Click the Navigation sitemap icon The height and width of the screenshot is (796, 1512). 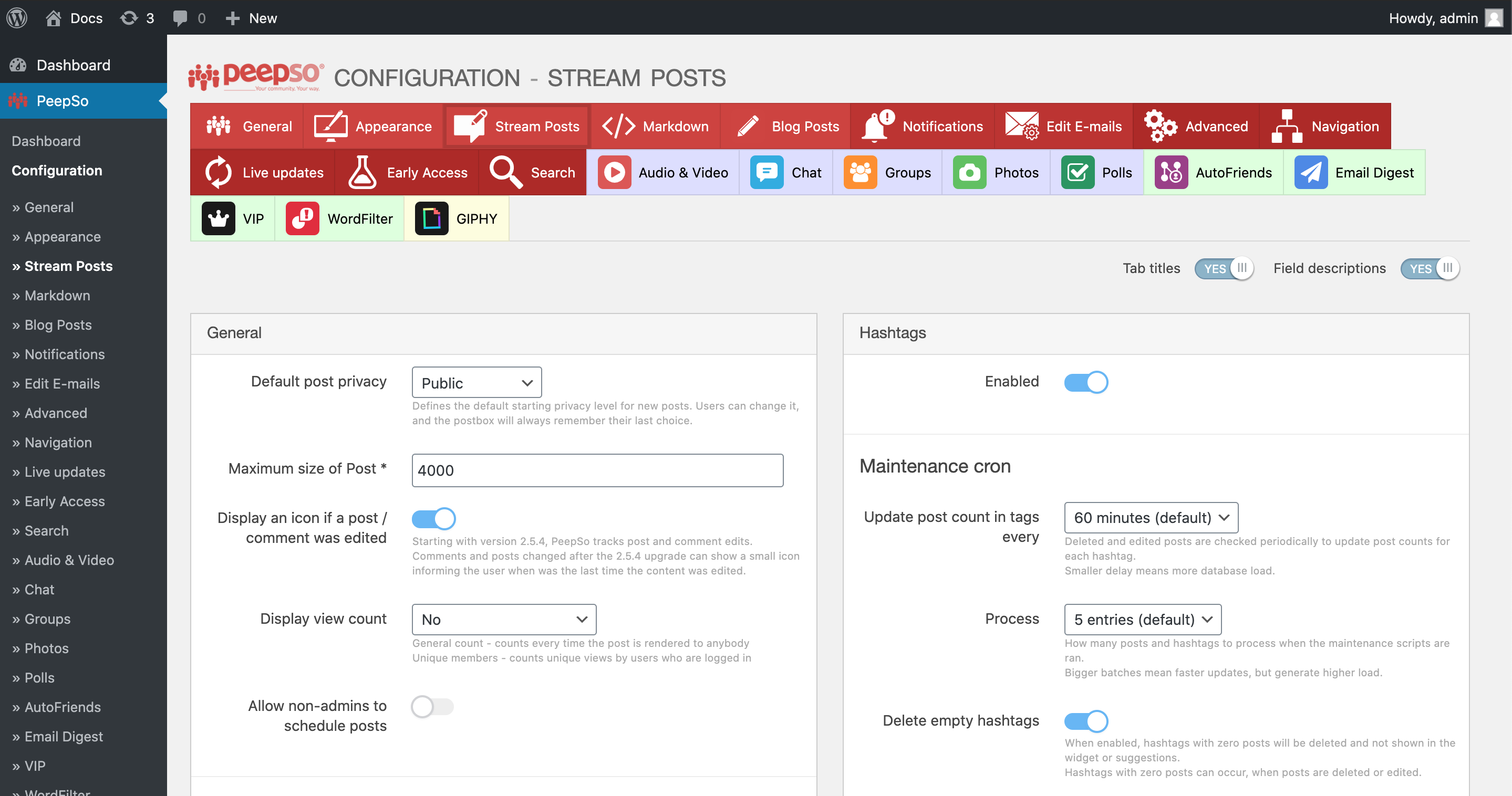[x=1287, y=125]
